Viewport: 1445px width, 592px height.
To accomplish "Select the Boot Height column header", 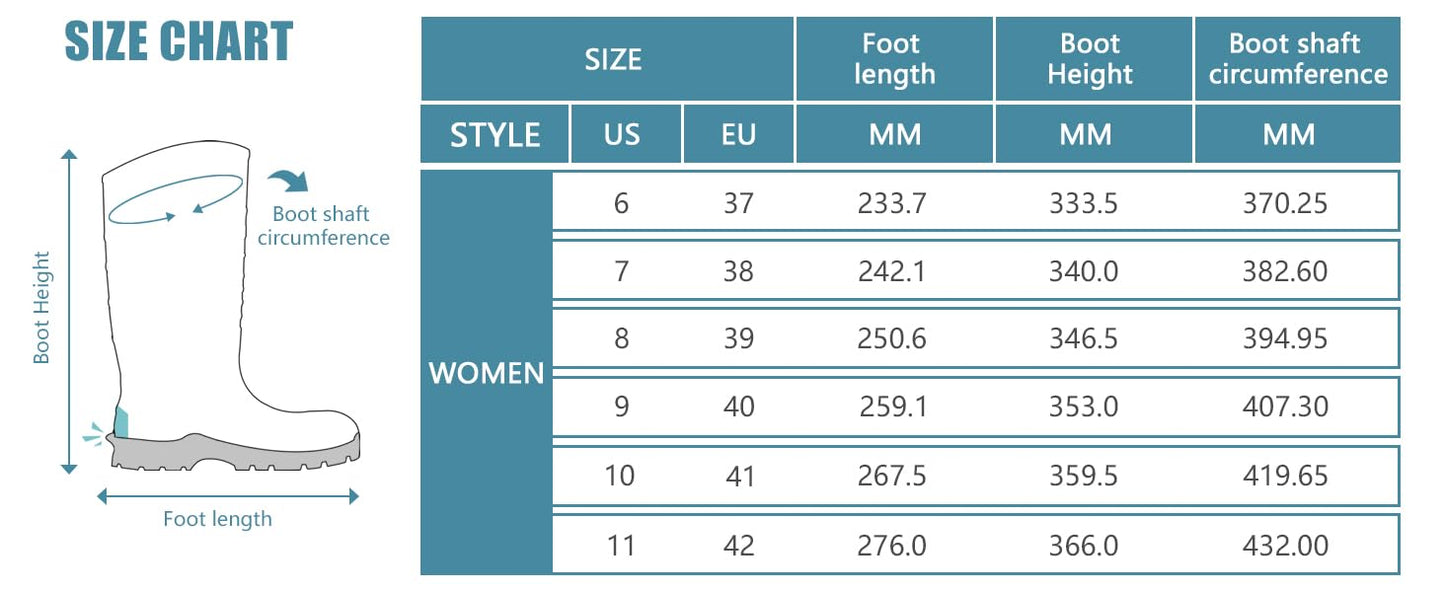I will pos(1092,59).
